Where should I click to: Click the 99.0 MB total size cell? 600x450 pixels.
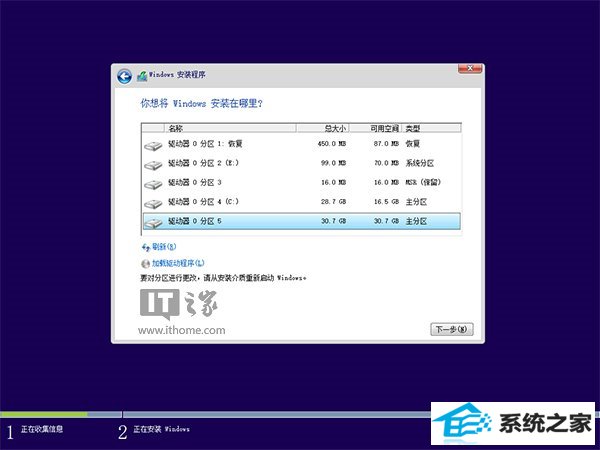click(x=333, y=163)
